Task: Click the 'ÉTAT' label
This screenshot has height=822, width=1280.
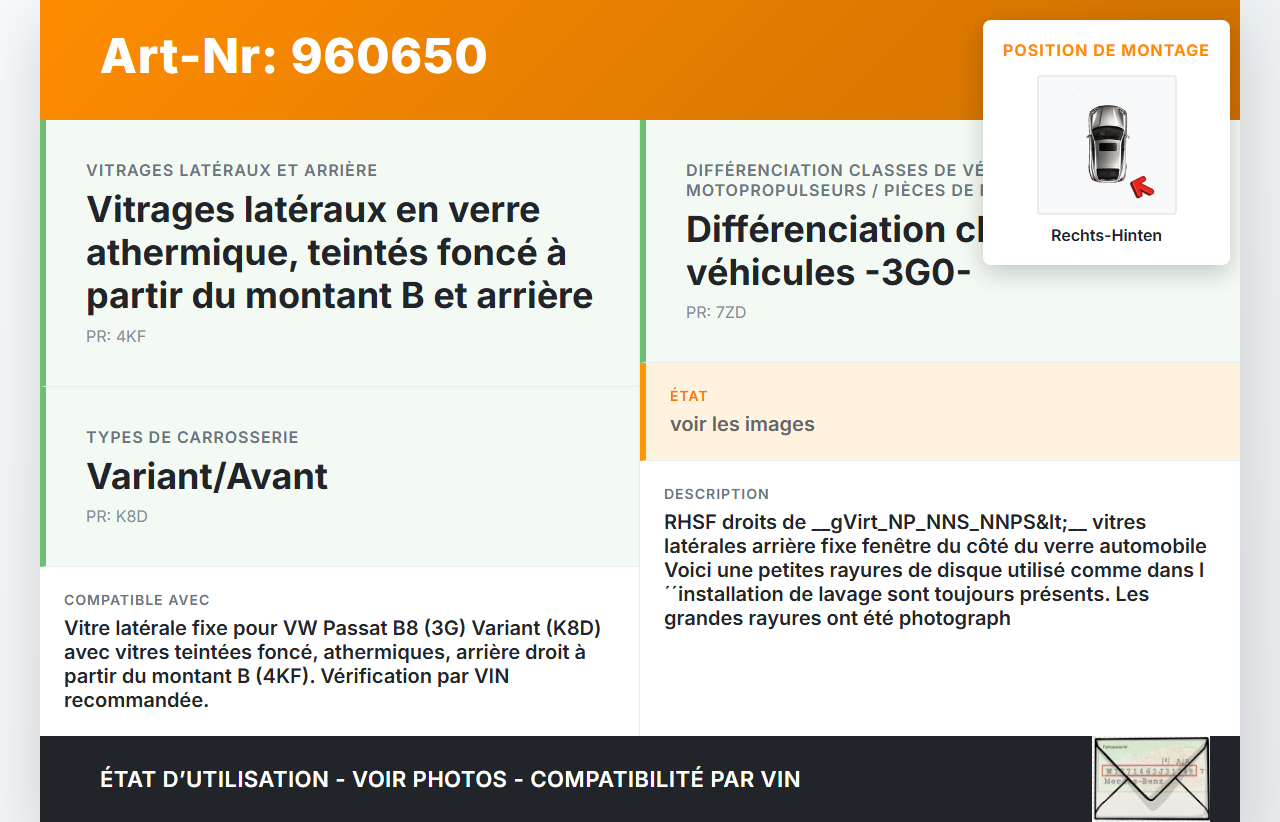Action: click(689, 396)
